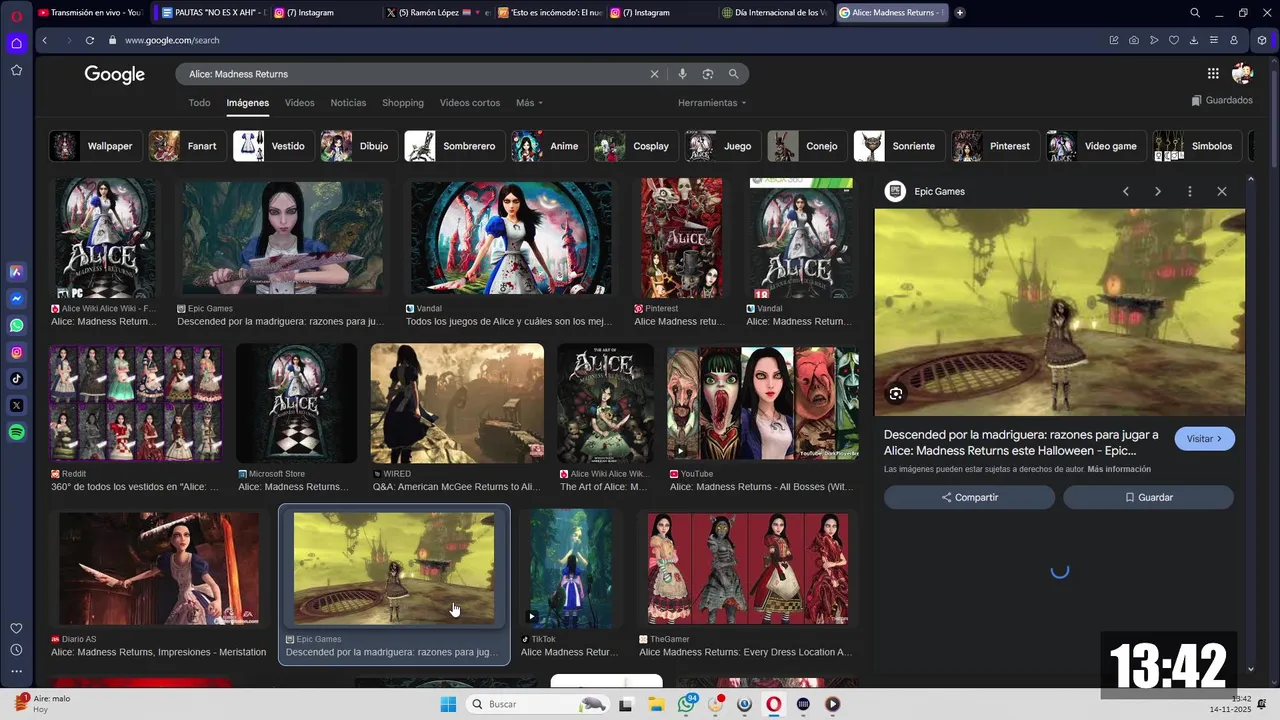The image size is (1280, 720).
Task: Open the Reddit 360° dresses thumbnail
Action: pyautogui.click(x=136, y=403)
